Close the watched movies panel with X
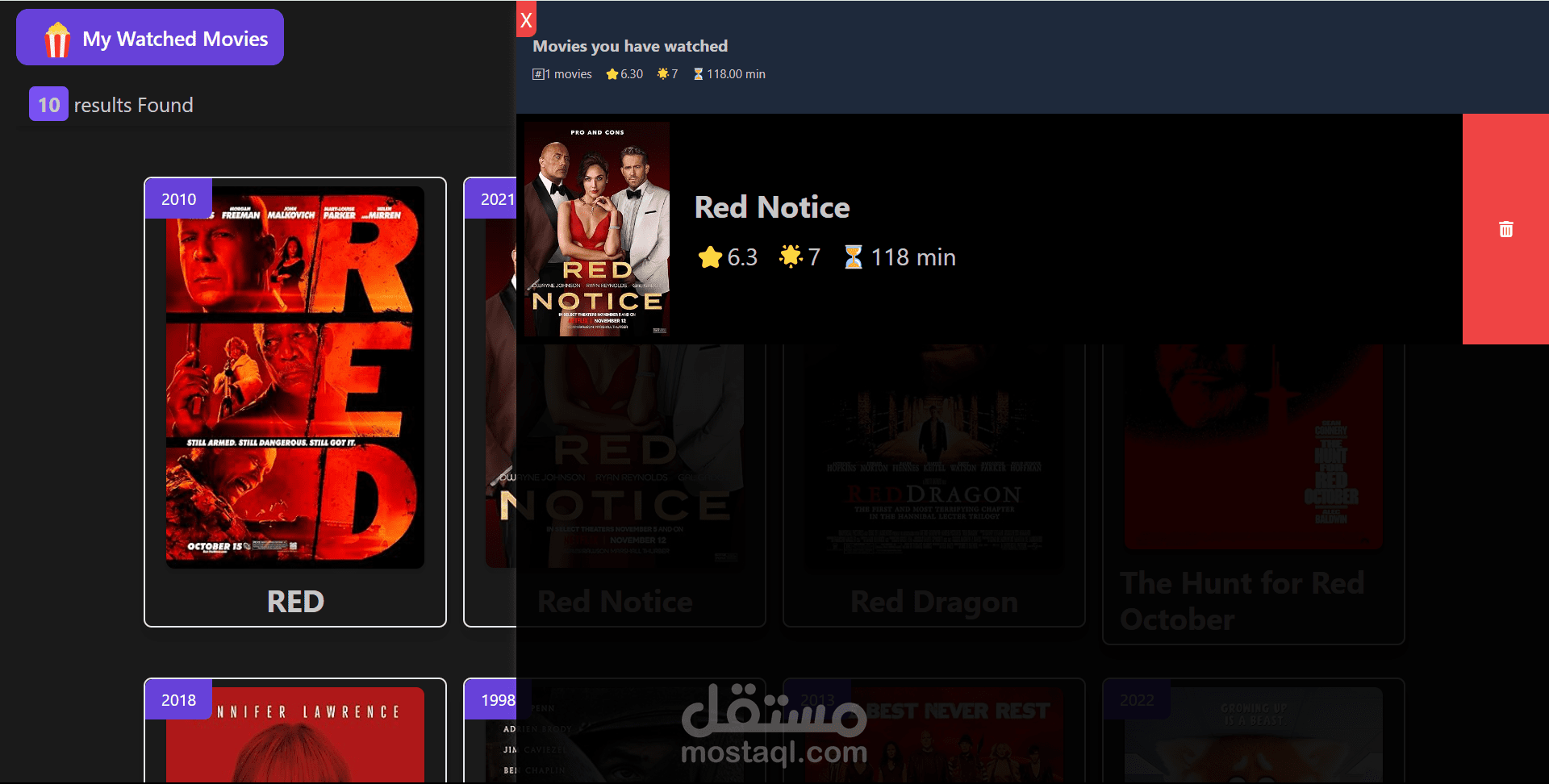1549x784 pixels. point(526,19)
